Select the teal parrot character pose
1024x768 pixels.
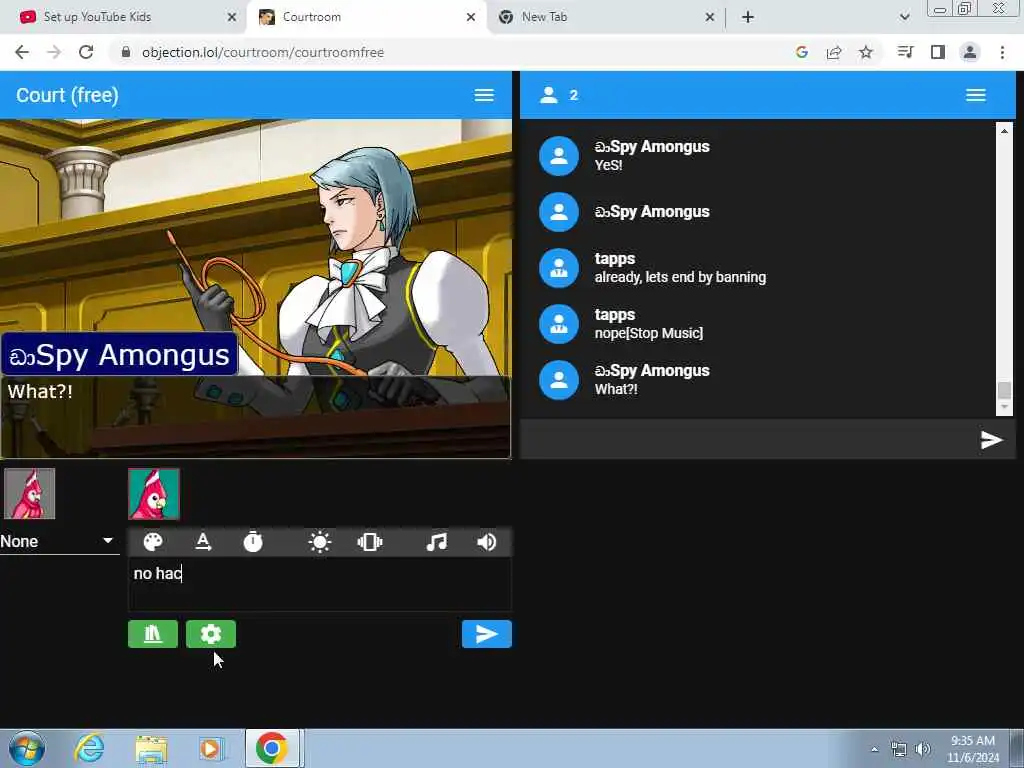[154, 494]
